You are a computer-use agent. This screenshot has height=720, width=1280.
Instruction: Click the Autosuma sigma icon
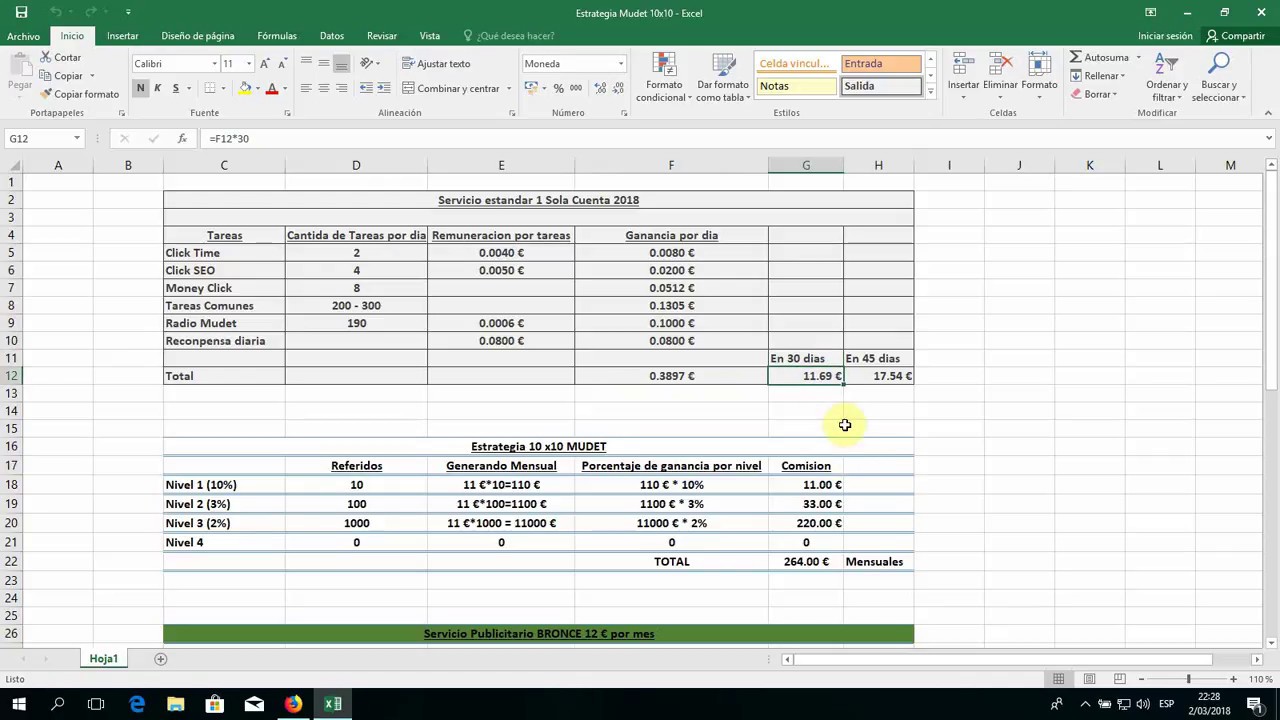(x=1076, y=58)
